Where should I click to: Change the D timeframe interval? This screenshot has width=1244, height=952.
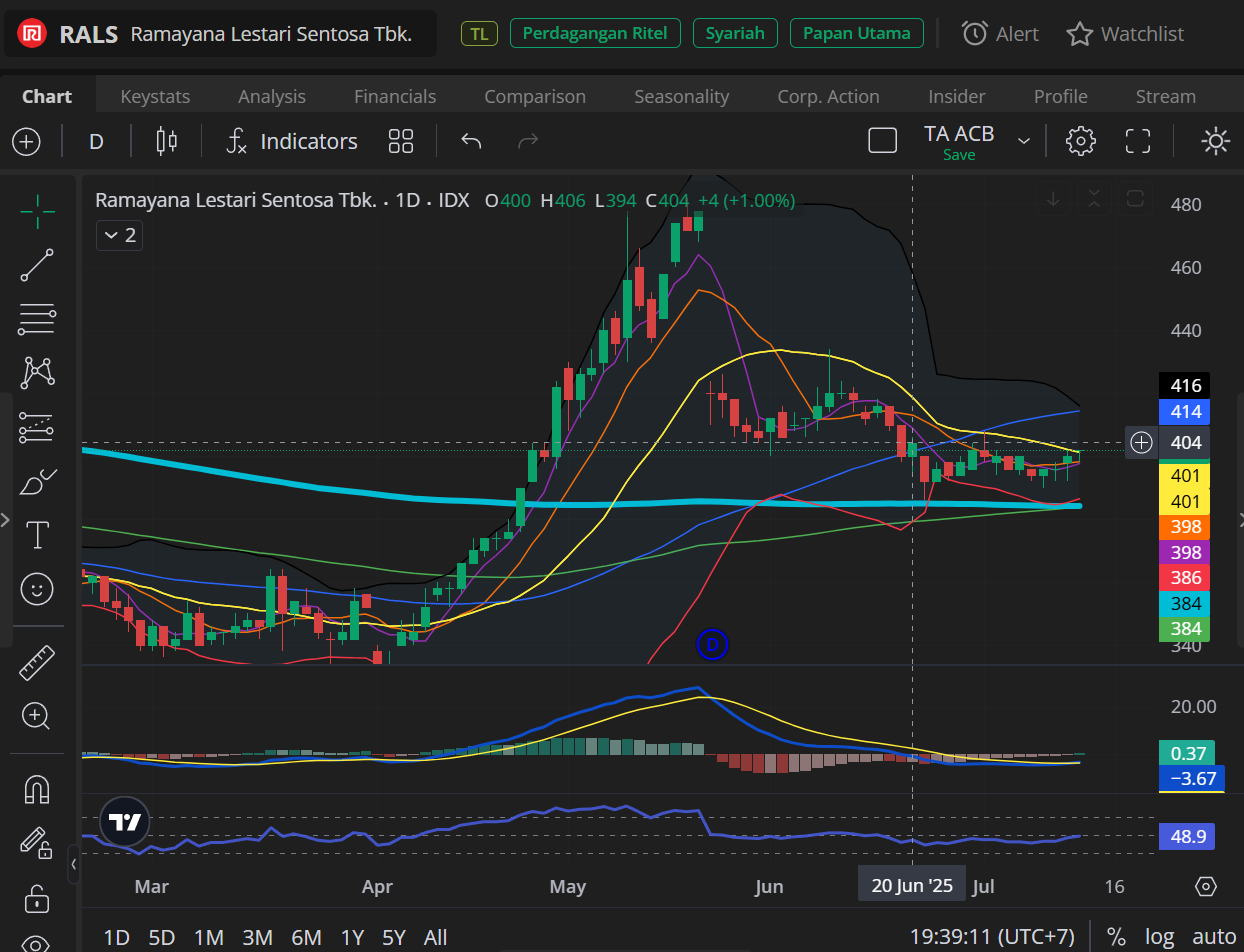96,141
